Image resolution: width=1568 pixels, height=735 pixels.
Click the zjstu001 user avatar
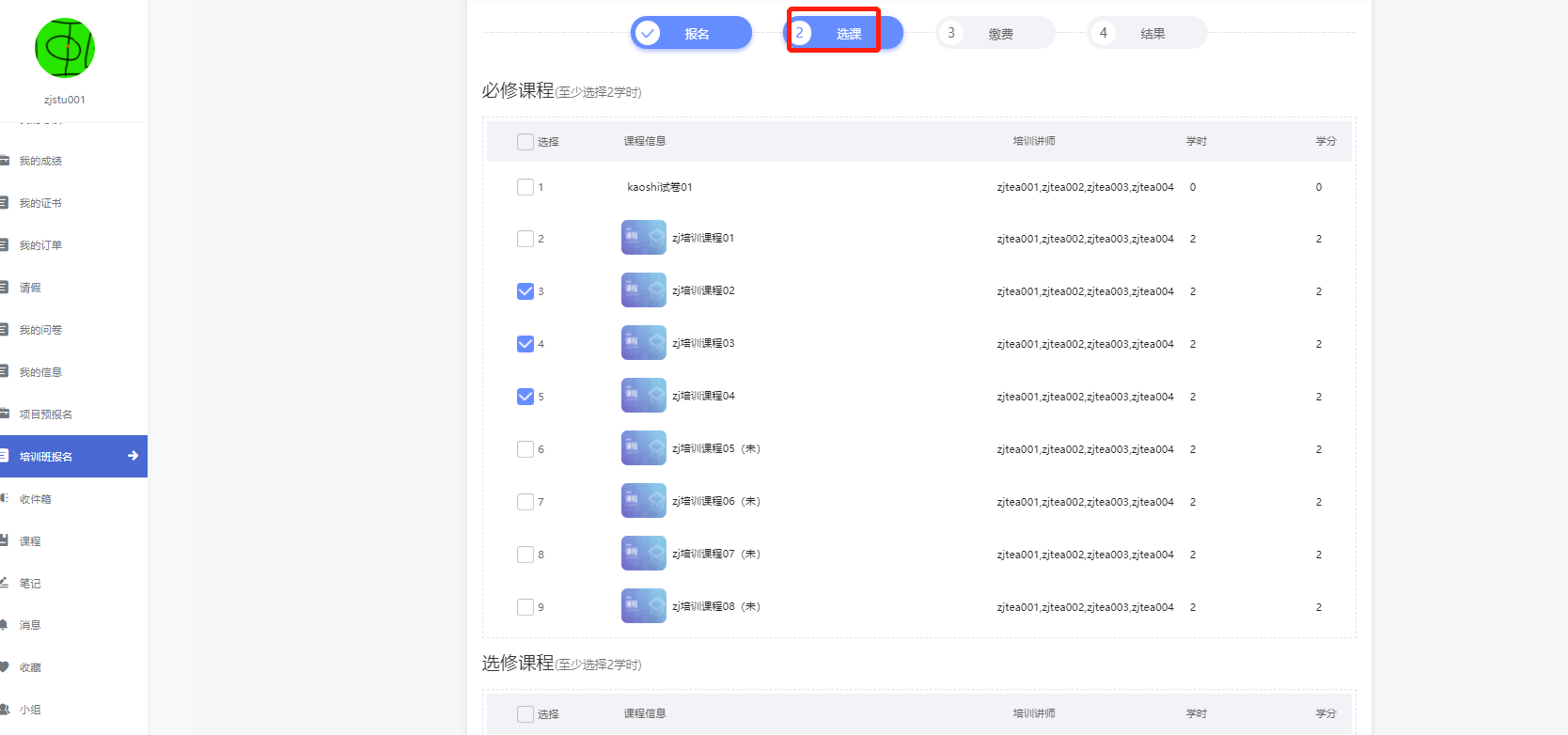(64, 49)
